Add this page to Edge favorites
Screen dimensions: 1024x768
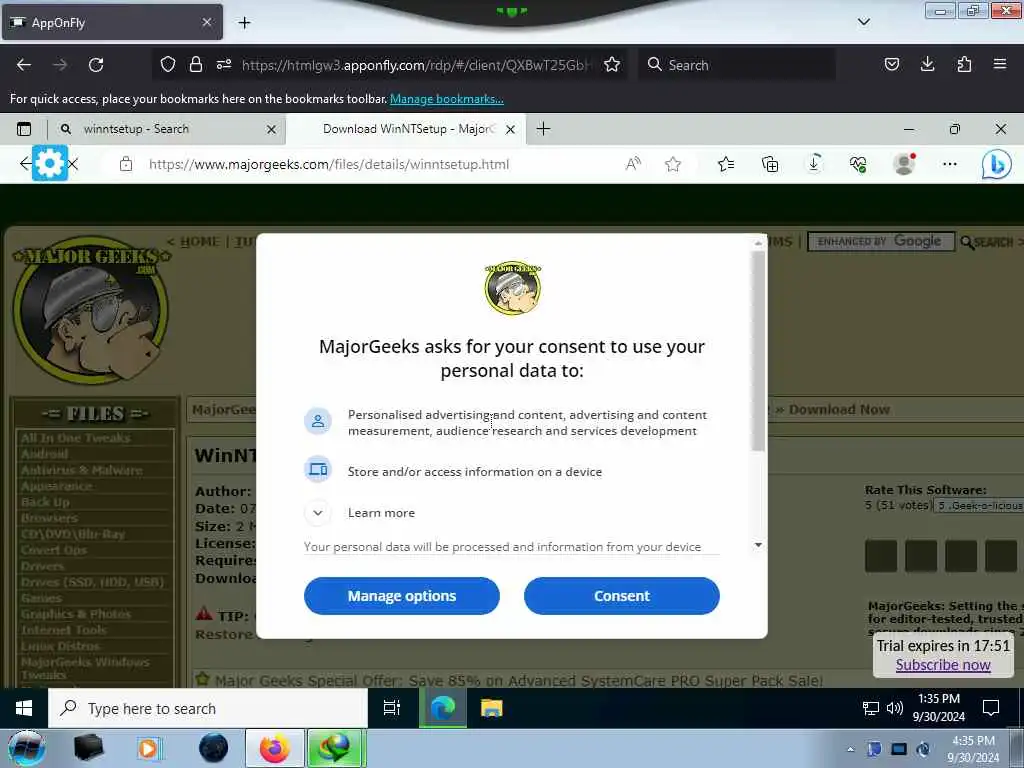673,164
